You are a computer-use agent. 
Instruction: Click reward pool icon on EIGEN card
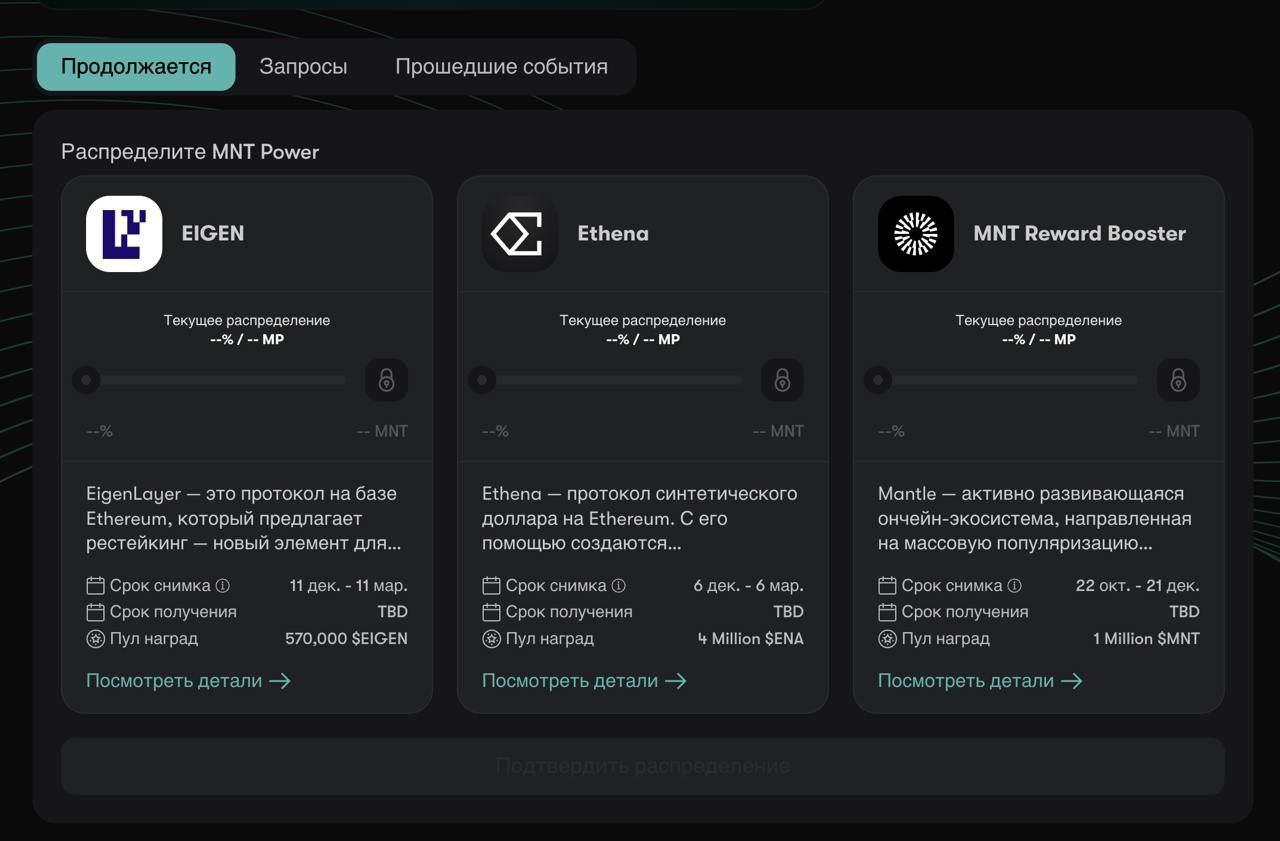click(x=95, y=638)
